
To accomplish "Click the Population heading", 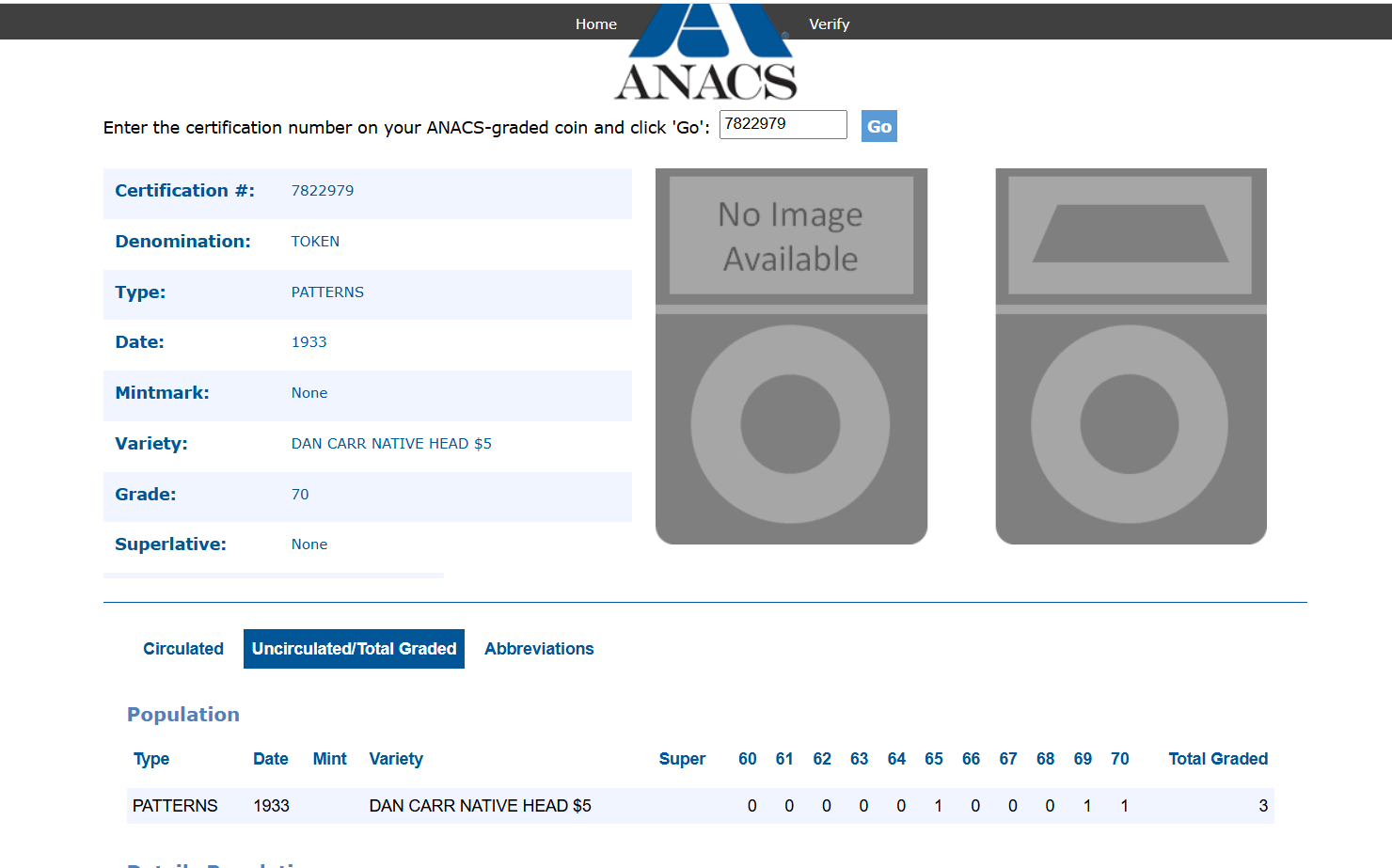I will (x=183, y=715).
